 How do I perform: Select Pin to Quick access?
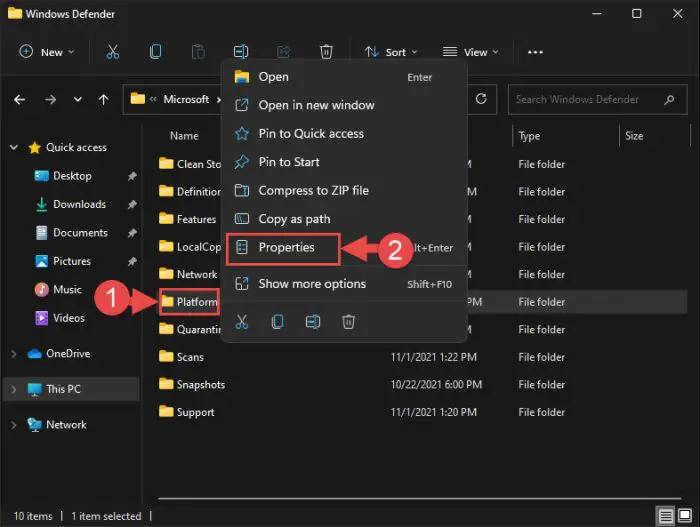[344, 134]
